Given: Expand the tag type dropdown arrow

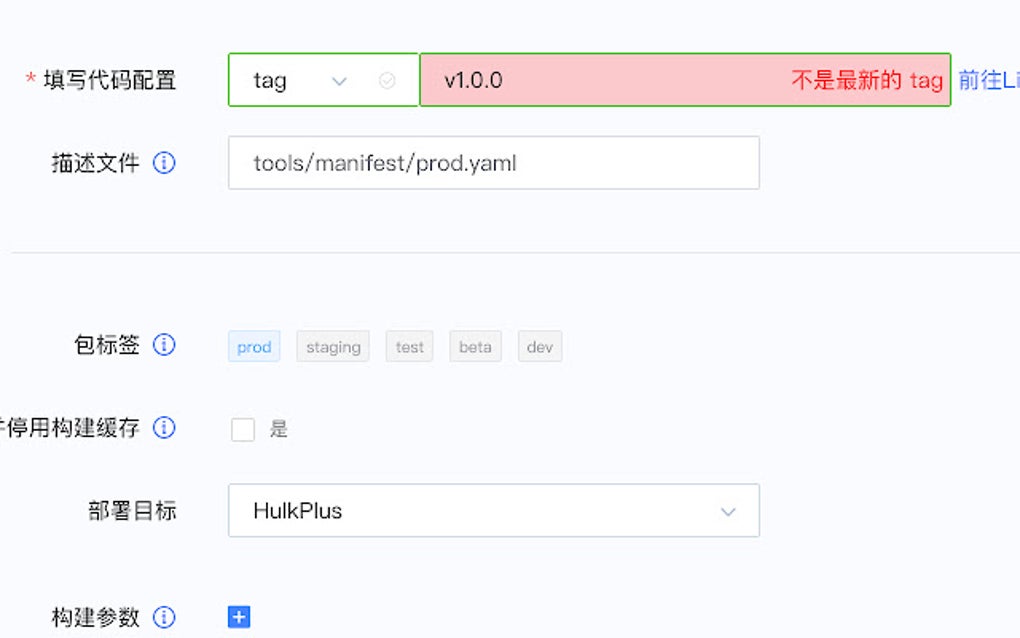Looking at the screenshot, I should click(x=340, y=80).
